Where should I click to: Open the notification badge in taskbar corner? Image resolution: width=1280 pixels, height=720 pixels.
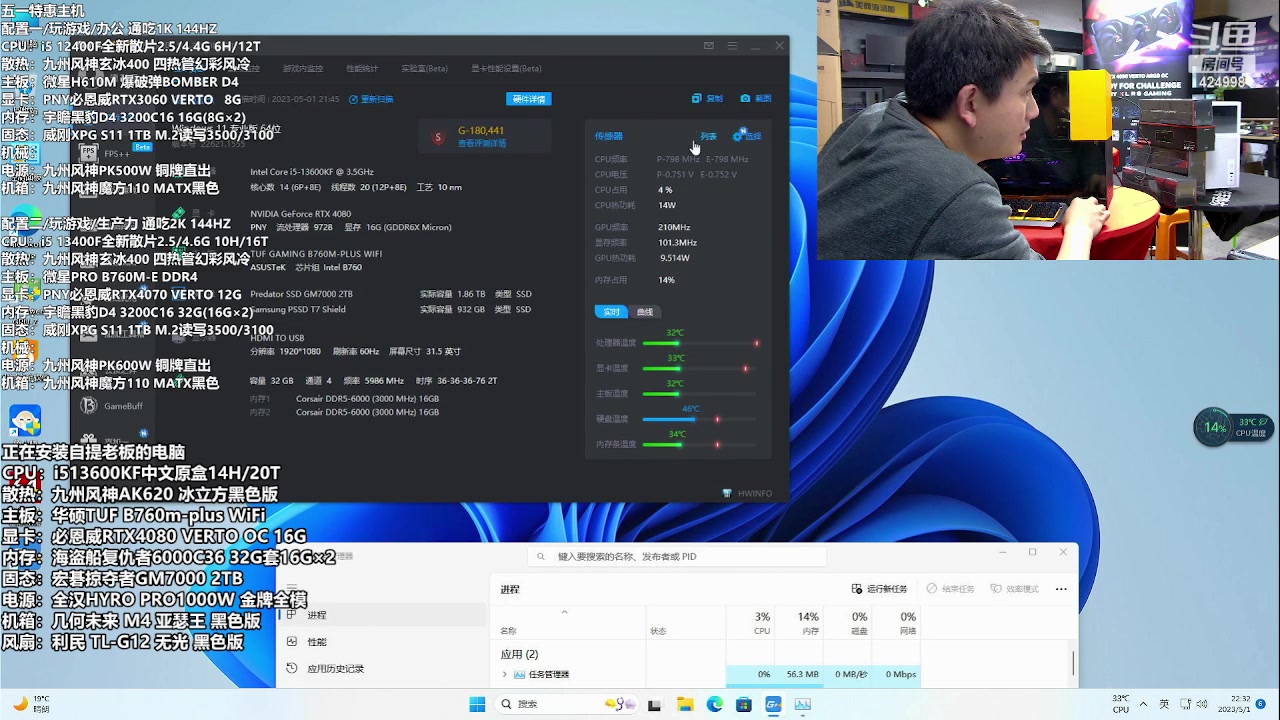[x=1261, y=704]
